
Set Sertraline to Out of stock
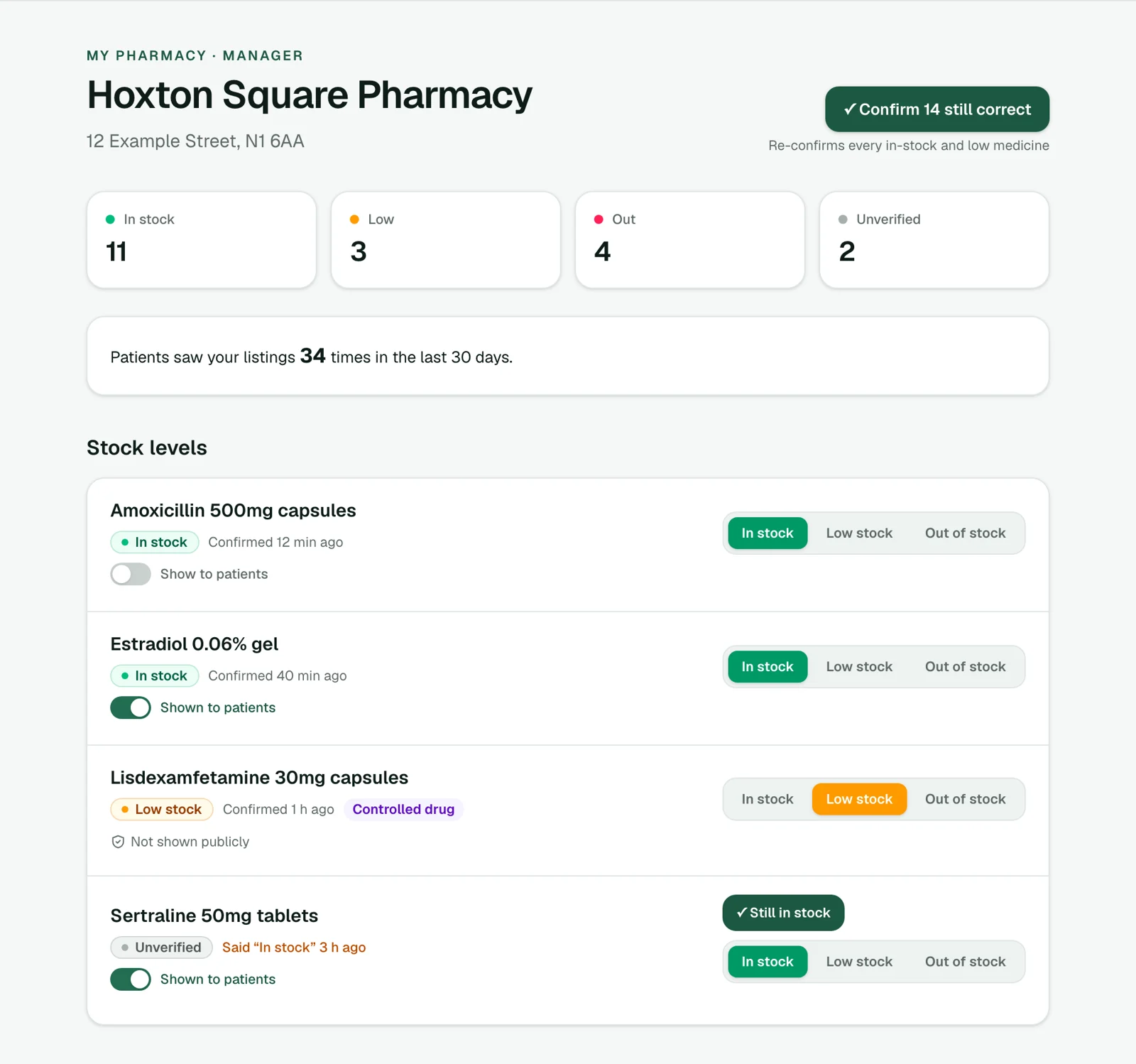tap(965, 962)
